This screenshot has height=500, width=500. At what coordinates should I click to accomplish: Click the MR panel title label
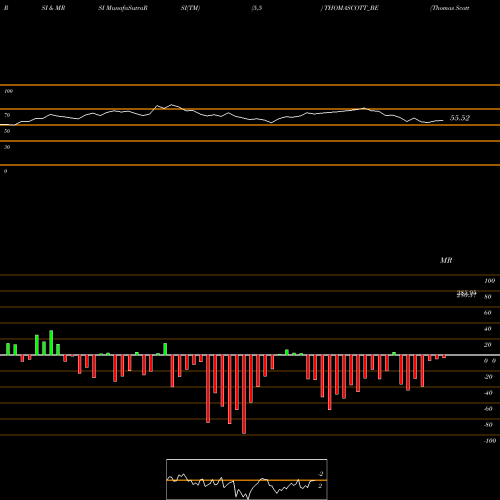point(446,260)
